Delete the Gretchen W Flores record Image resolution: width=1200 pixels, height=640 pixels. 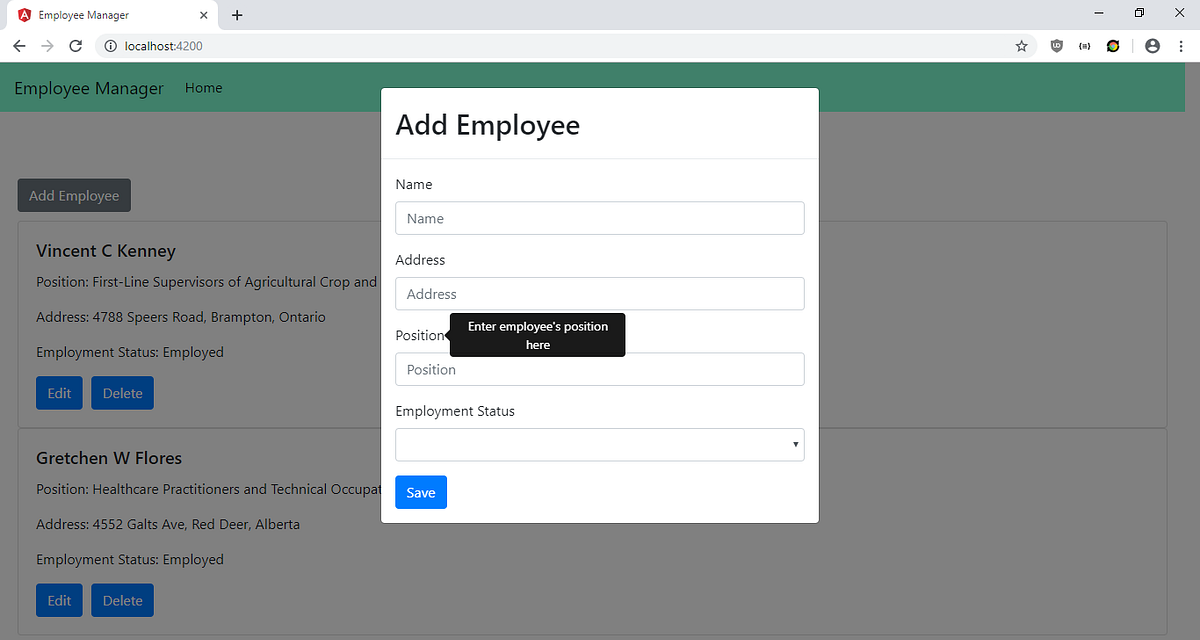pos(122,600)
